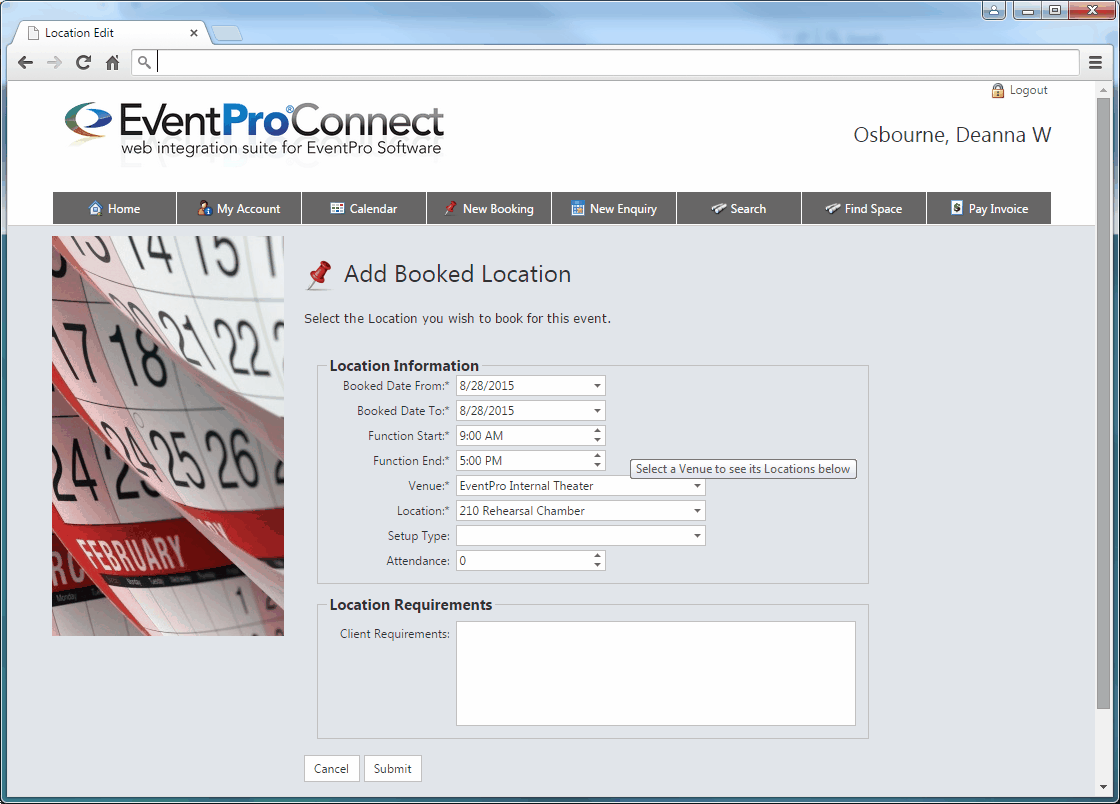Click the New Enquiry calendar icon

point(578,208)
